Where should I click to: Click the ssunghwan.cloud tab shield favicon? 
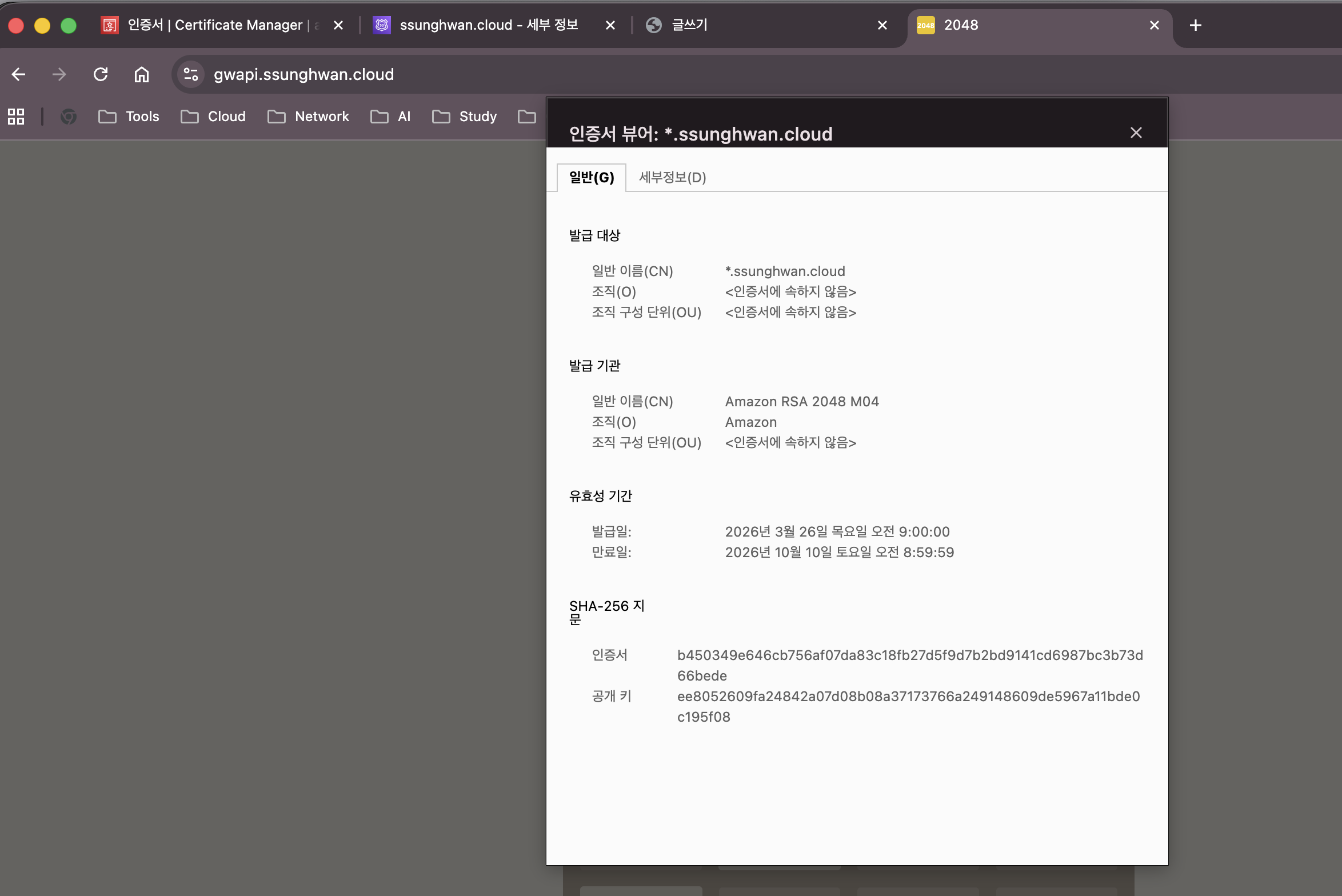[382, 25]
